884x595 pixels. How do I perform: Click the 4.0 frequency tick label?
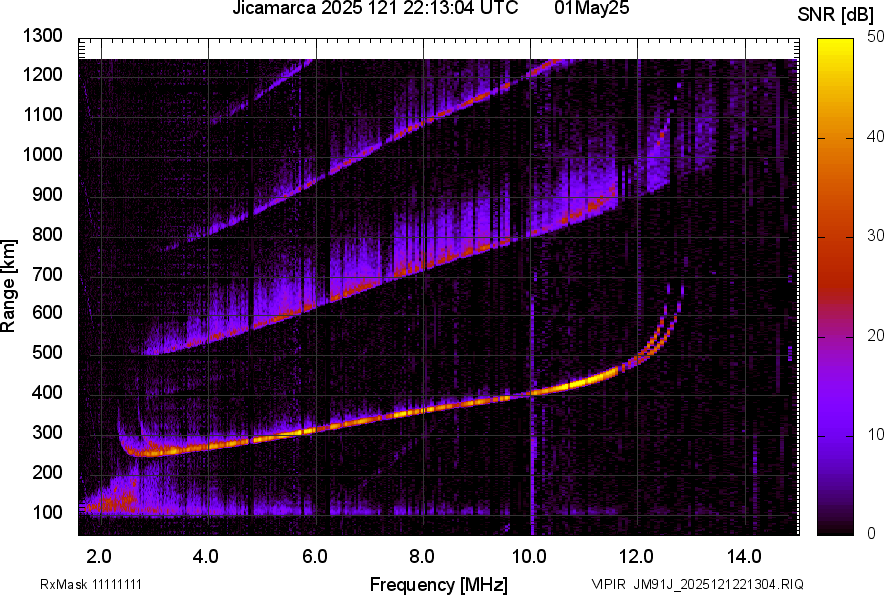click(206, 557)
